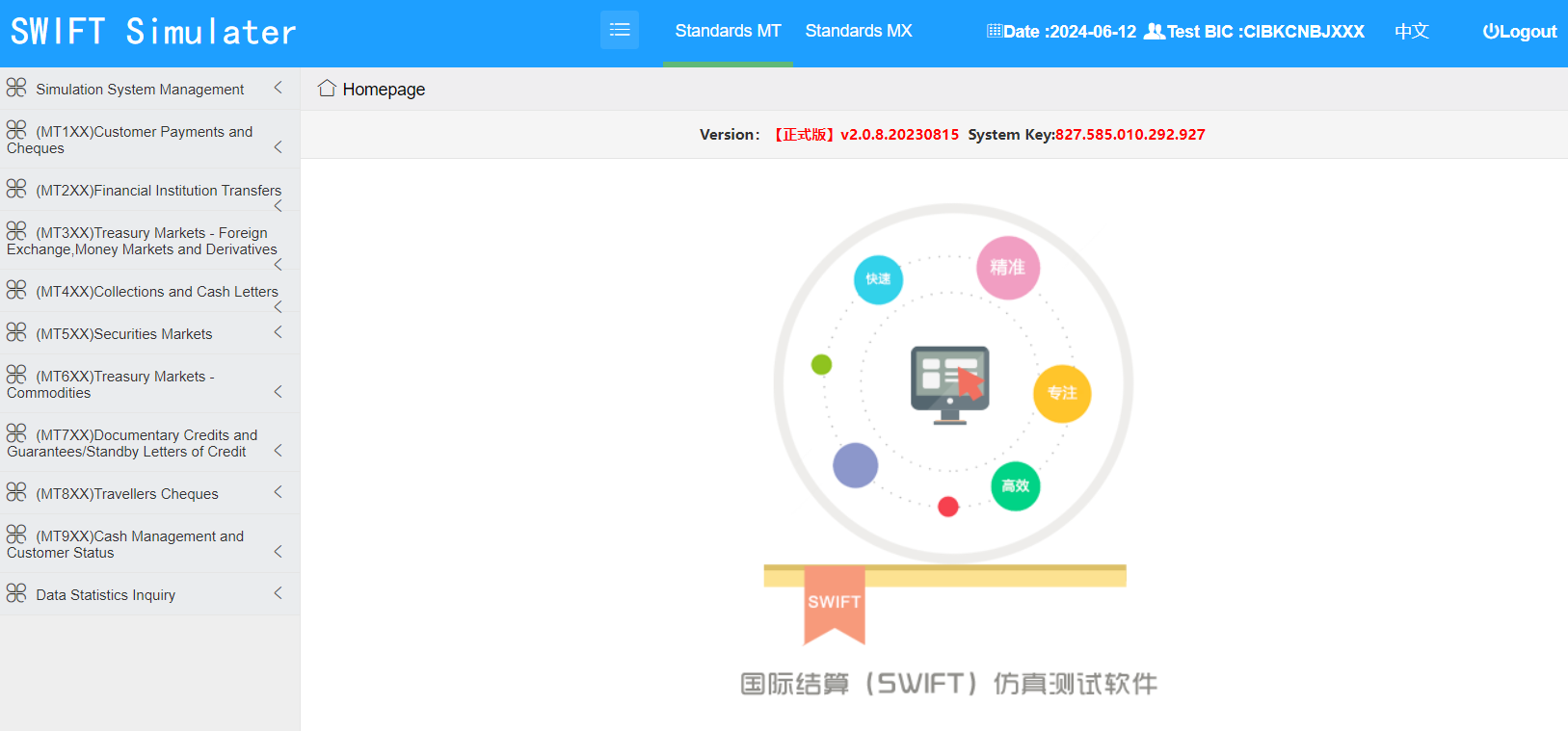The height and width of the screenshot is (731, 1568).
Task: Click the Data Statistics Inquiry icon
Action: [16, 593]
